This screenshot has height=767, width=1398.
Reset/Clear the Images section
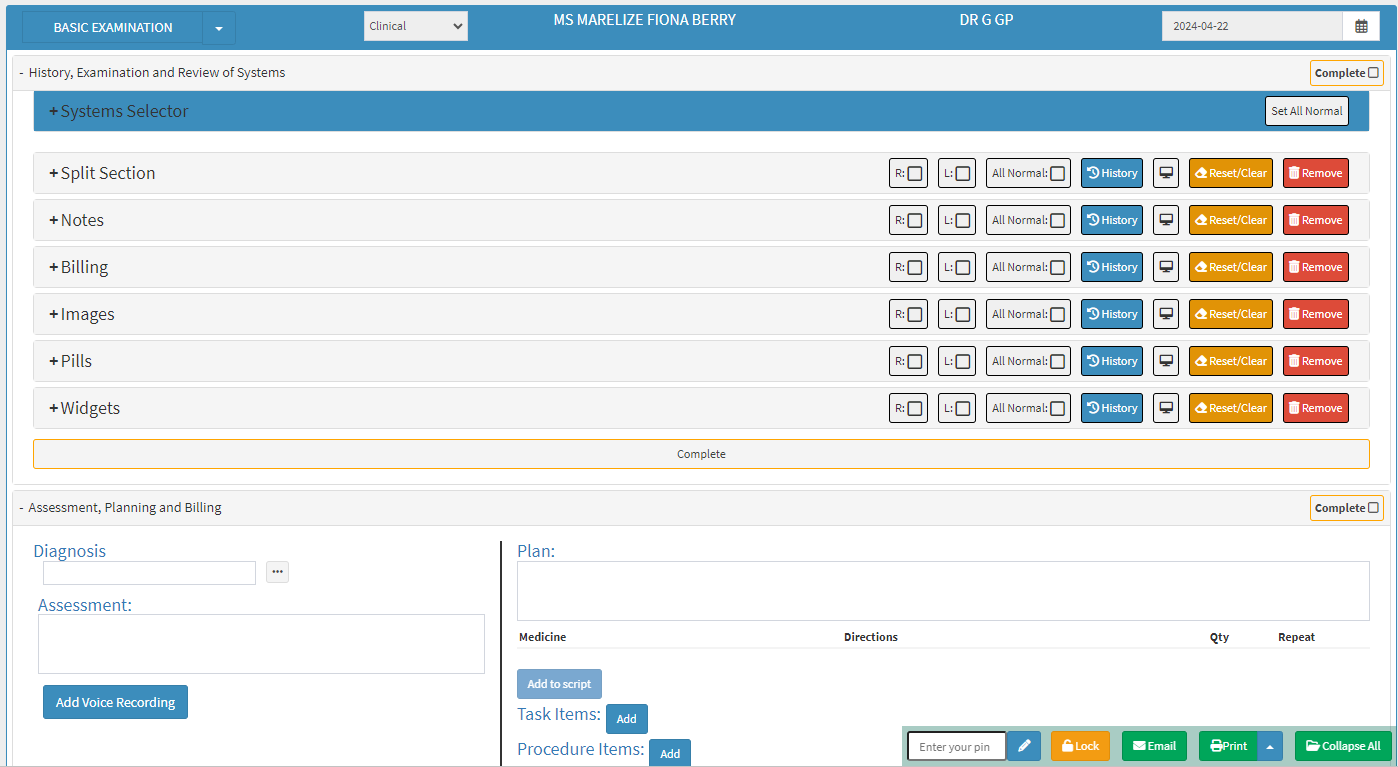coord(1230,314)
